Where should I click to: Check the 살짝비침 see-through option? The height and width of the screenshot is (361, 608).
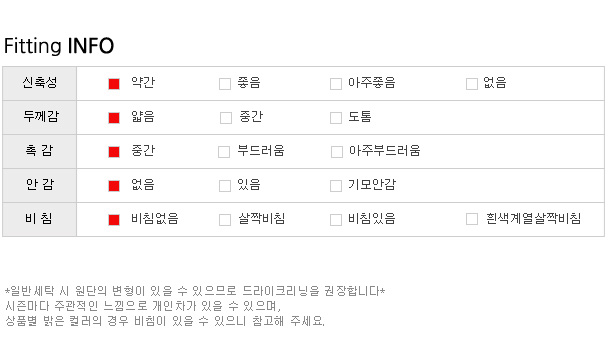coord(225,220)
